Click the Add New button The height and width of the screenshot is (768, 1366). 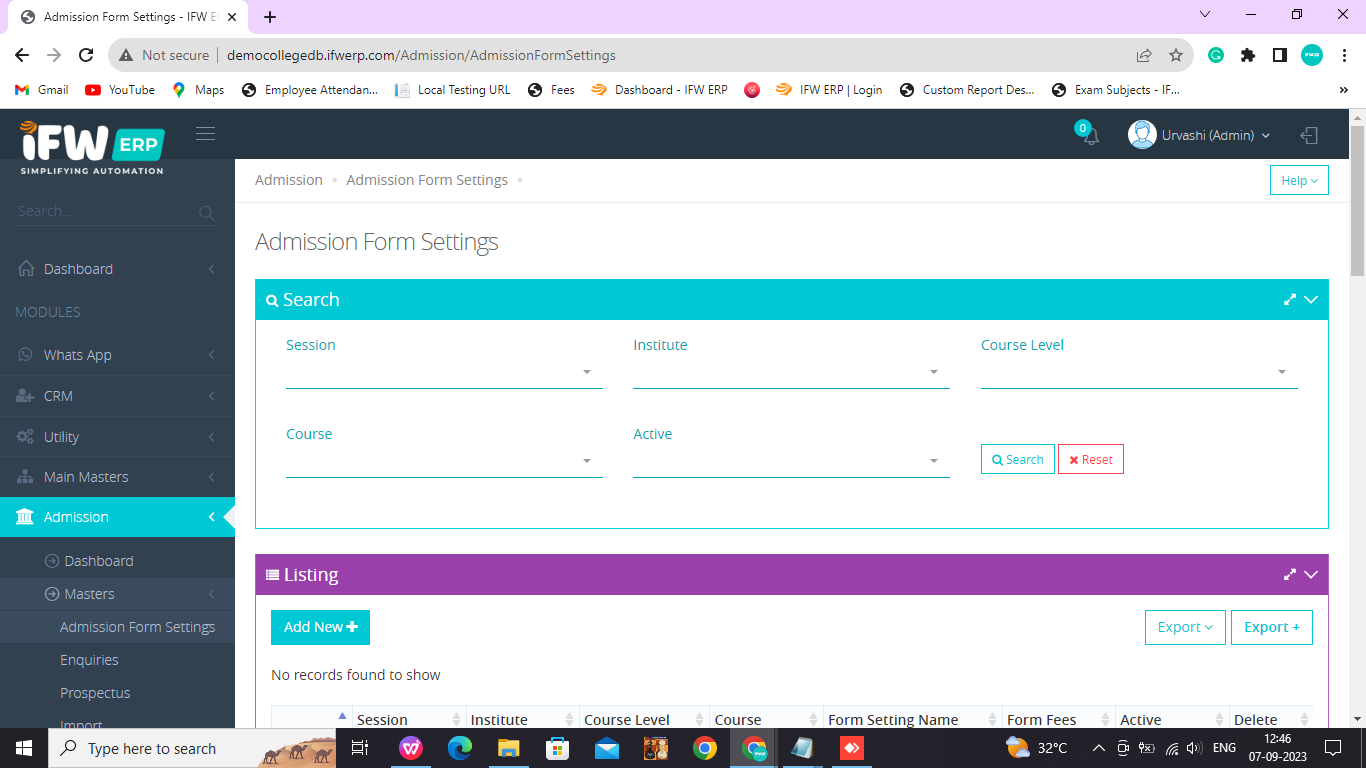tap(320, 627)
